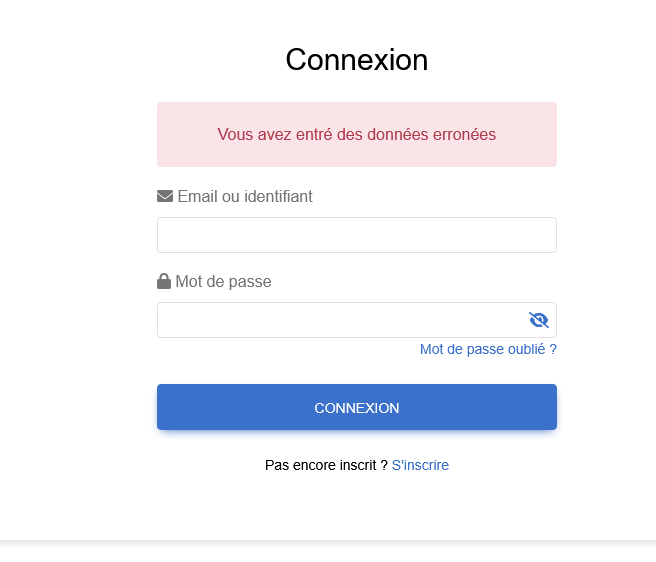Screen dimensions: 656x562
Task: Click the Connexion page heading
Action: point(357,60)
